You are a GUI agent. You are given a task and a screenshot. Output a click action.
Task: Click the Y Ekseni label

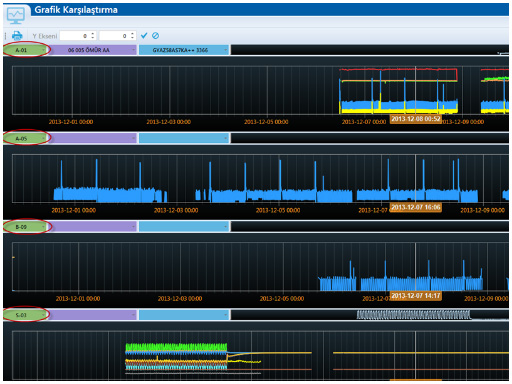pos(45,36)
